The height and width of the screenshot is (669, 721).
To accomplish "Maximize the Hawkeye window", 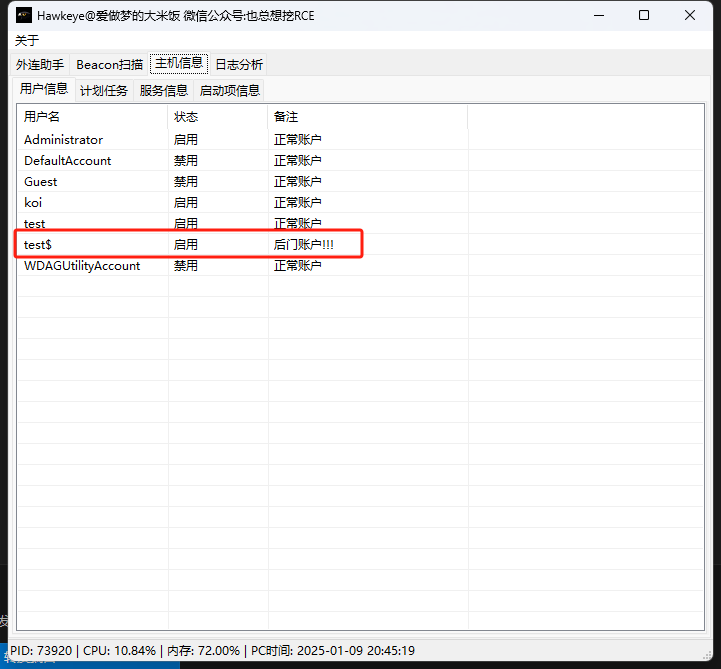I will click(x=644, y=16).
